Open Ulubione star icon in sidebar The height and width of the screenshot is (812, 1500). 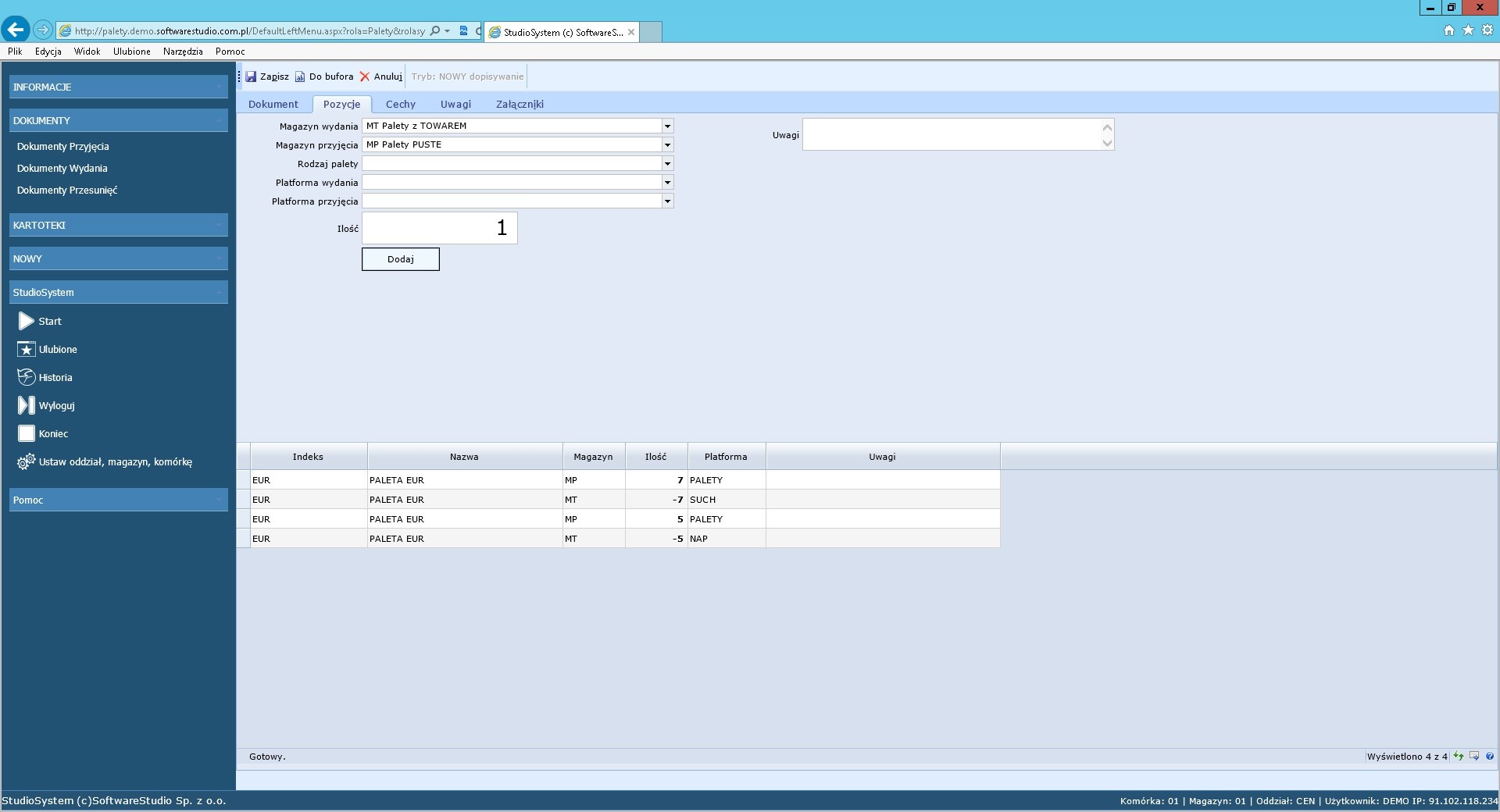pos(26,349)
